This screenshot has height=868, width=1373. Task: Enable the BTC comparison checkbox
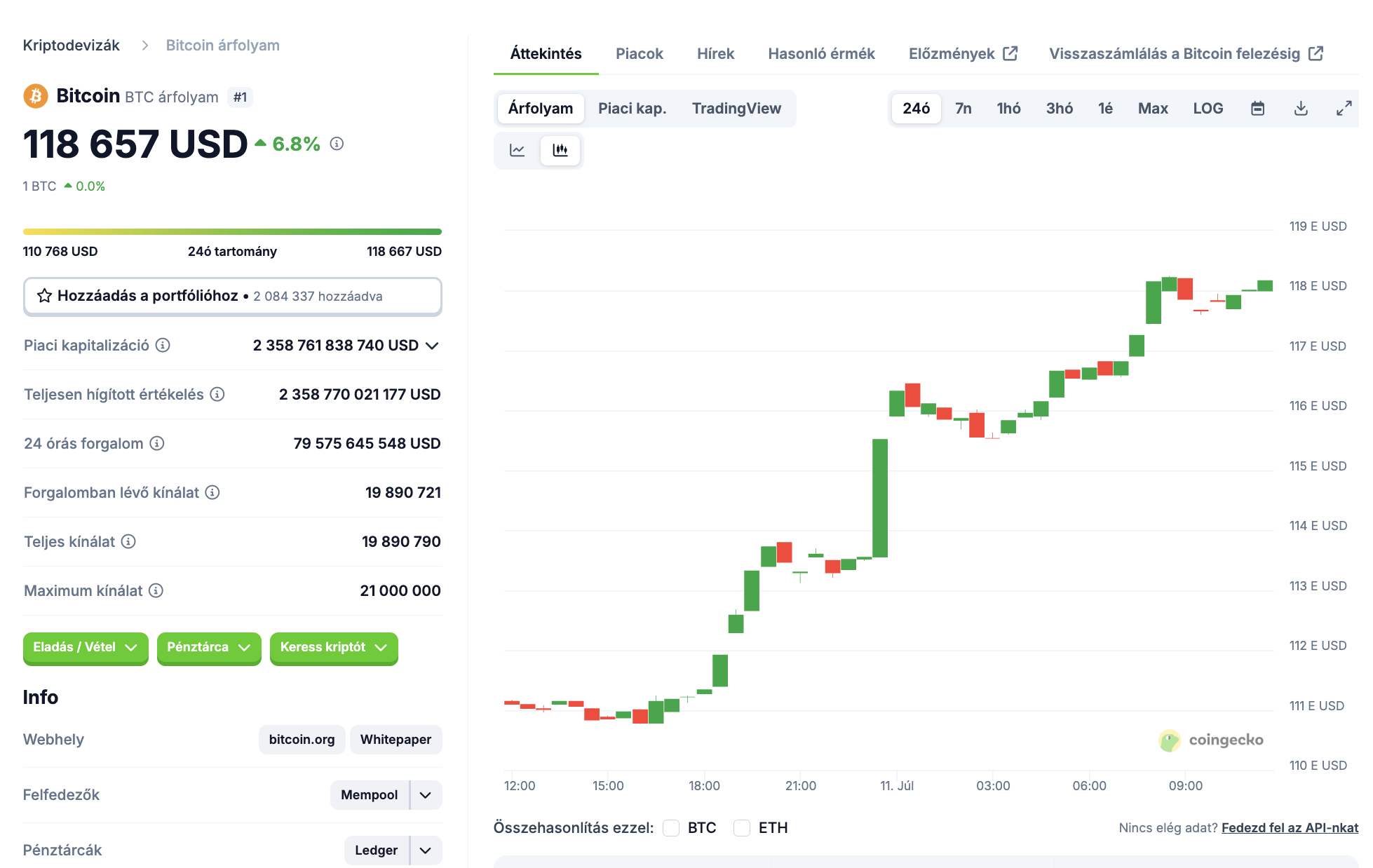click(671, 828)
